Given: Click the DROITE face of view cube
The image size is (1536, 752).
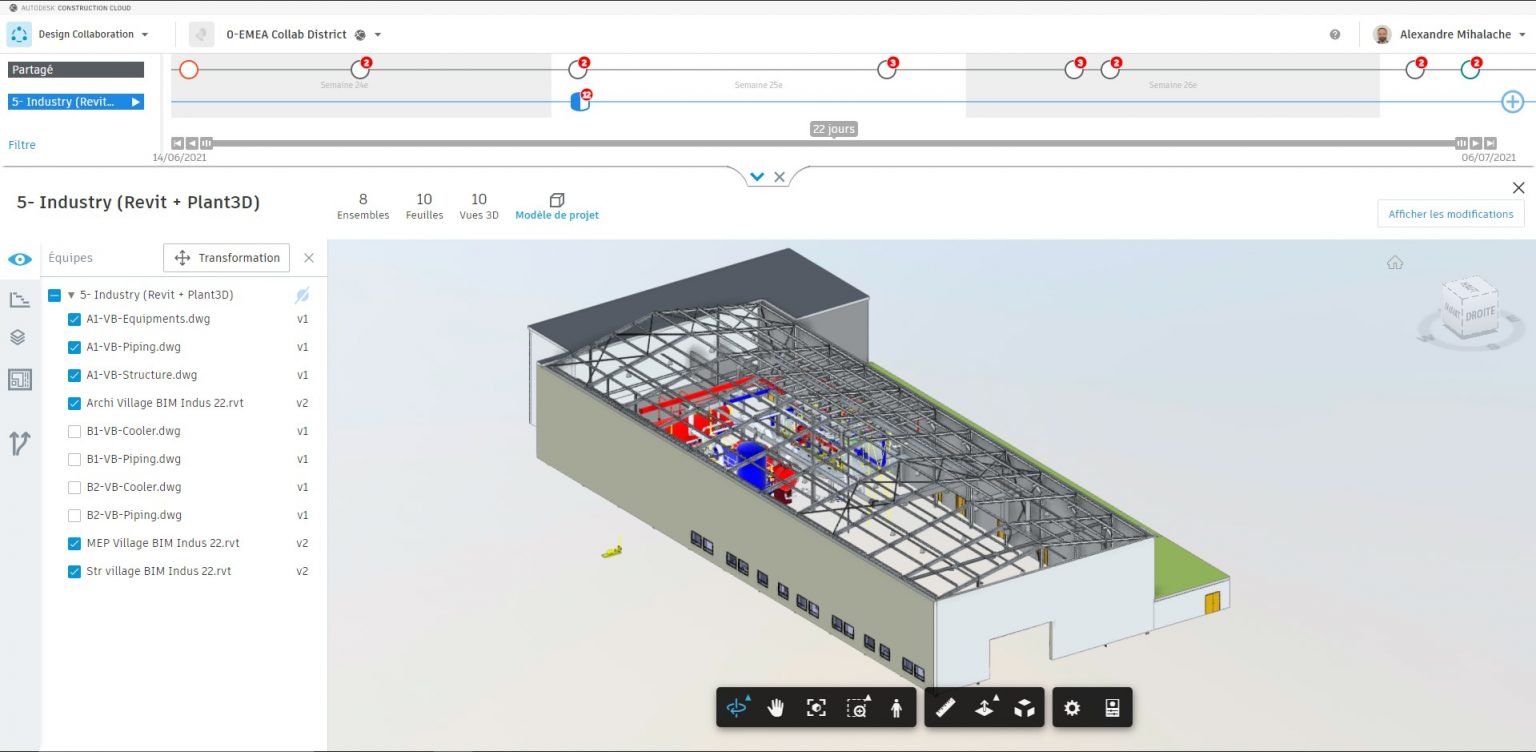Looking at the screenshot, I should pos(1480,312).
